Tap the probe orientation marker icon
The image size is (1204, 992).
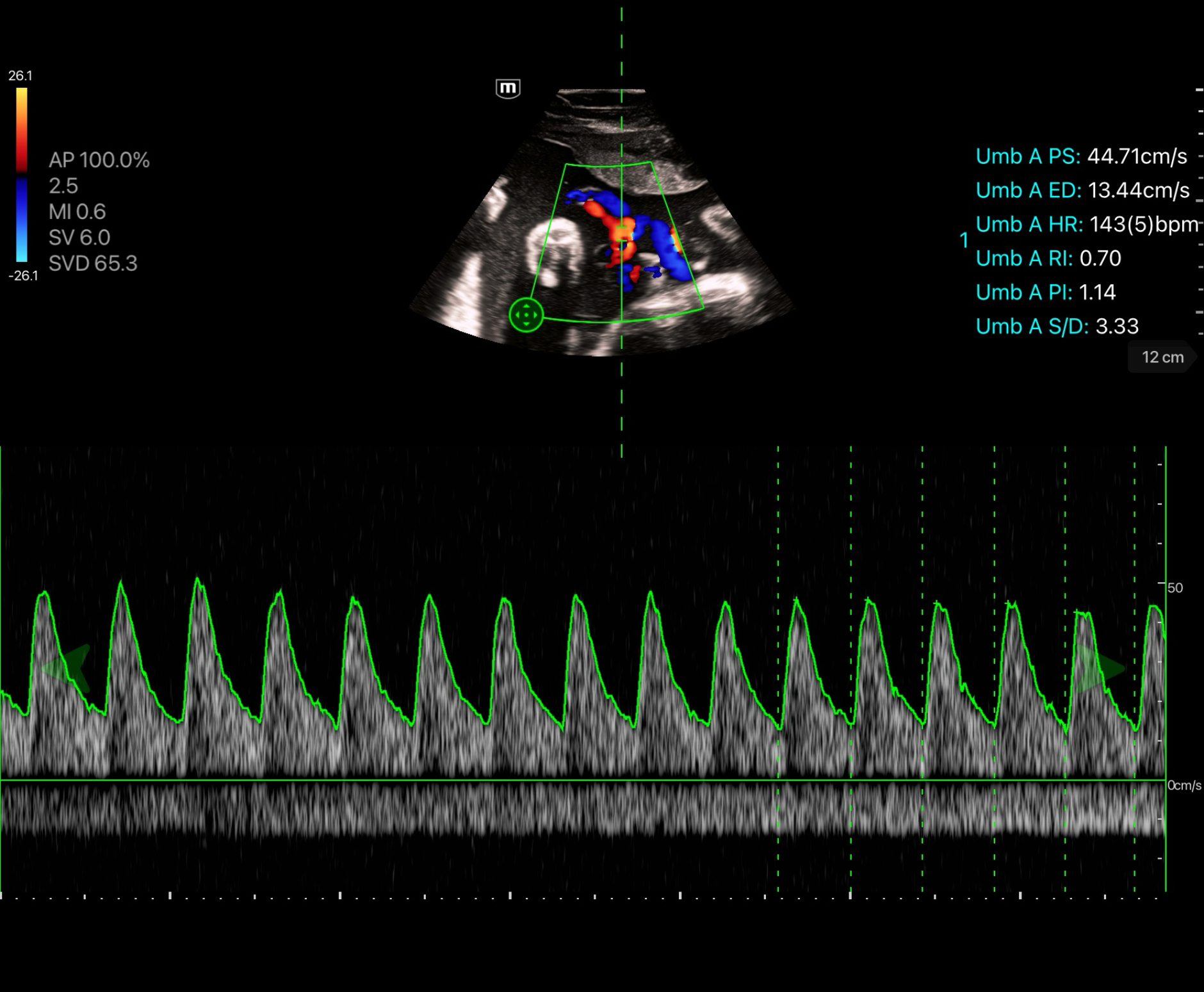(x=508, y=88)
